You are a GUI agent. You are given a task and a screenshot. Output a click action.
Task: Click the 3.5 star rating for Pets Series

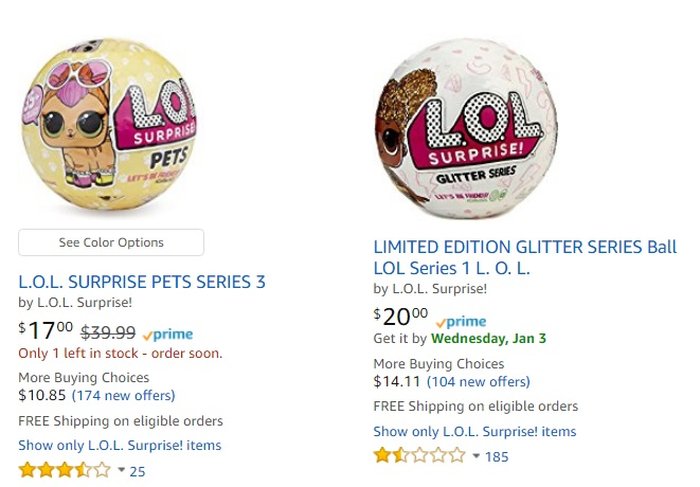pyautogui.click(x=65, y=470)
